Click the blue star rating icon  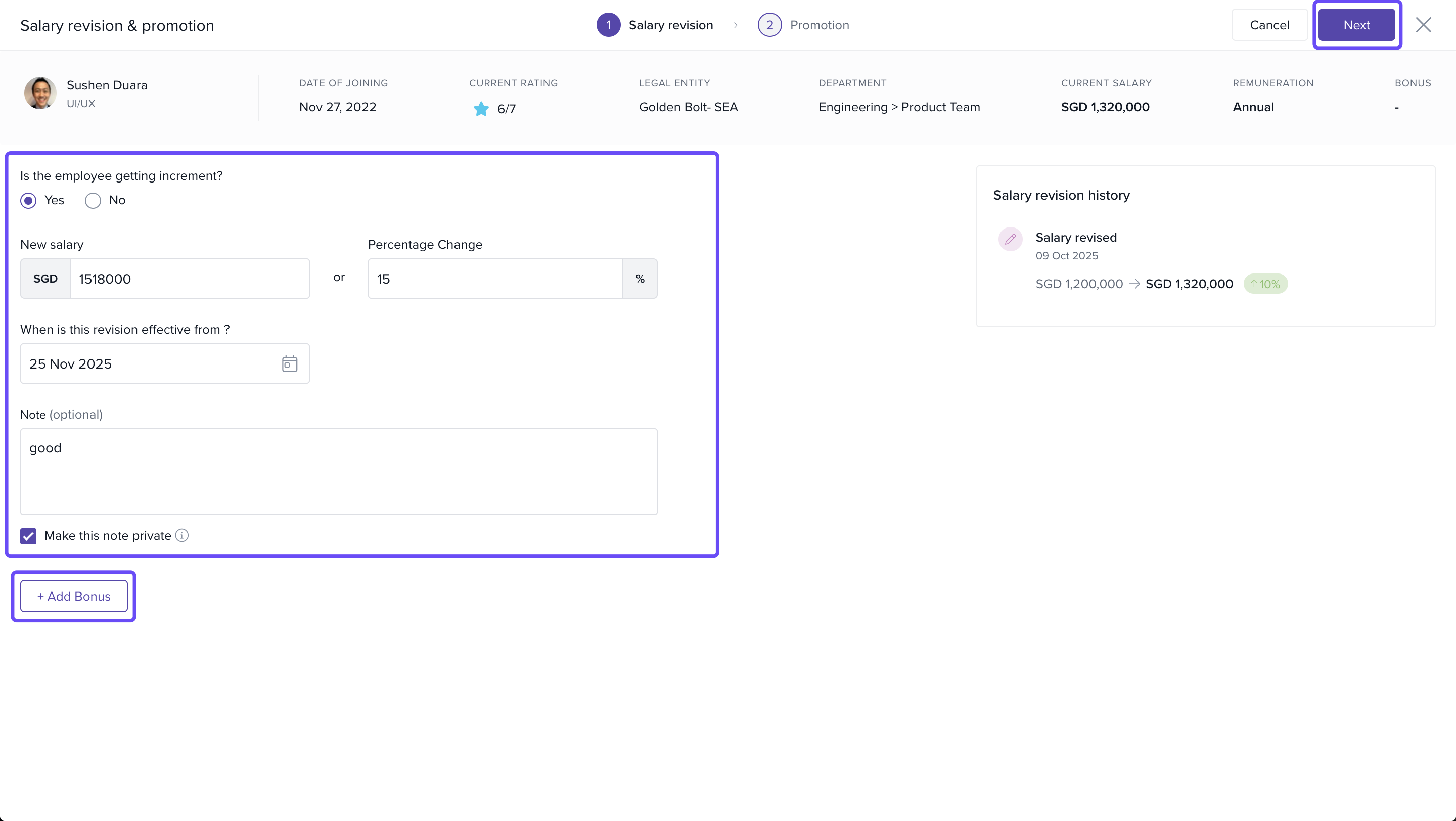[x=481, y=109]
